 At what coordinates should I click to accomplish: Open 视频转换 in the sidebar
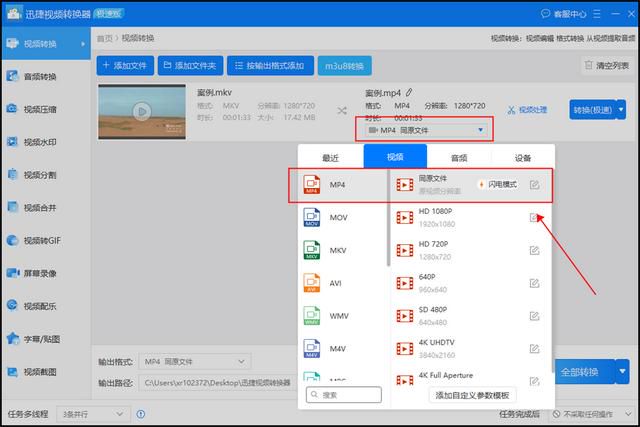pyautogui.click(x=46, y=44)
